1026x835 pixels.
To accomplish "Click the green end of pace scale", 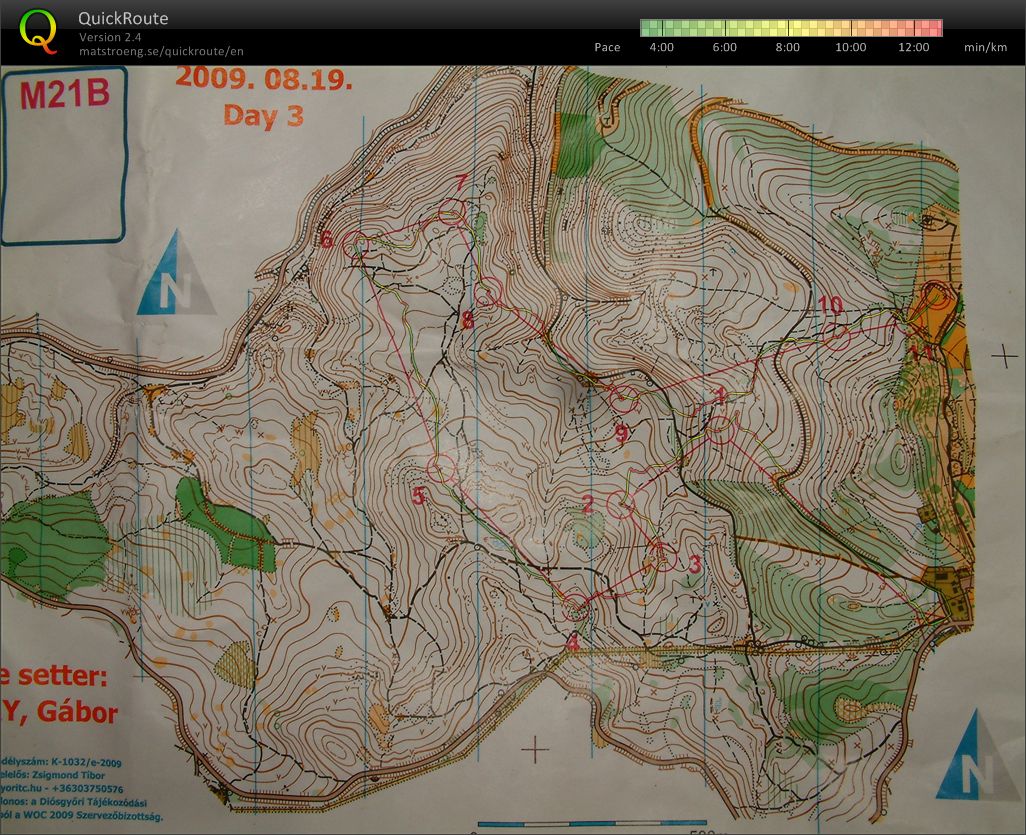I will [x=648, y=28].
